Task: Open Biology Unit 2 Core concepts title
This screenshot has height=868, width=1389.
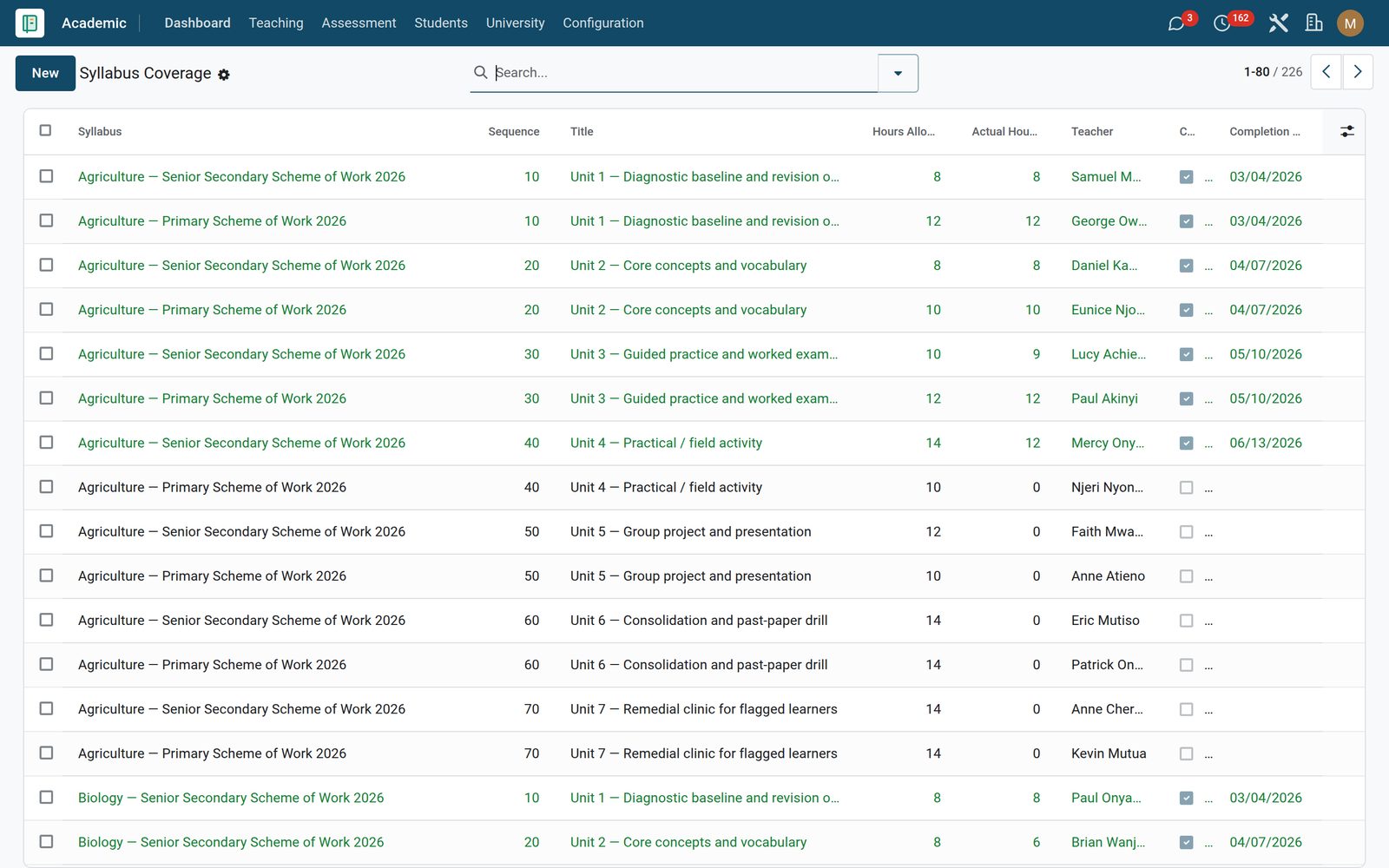Action: (x=688, y=842)
